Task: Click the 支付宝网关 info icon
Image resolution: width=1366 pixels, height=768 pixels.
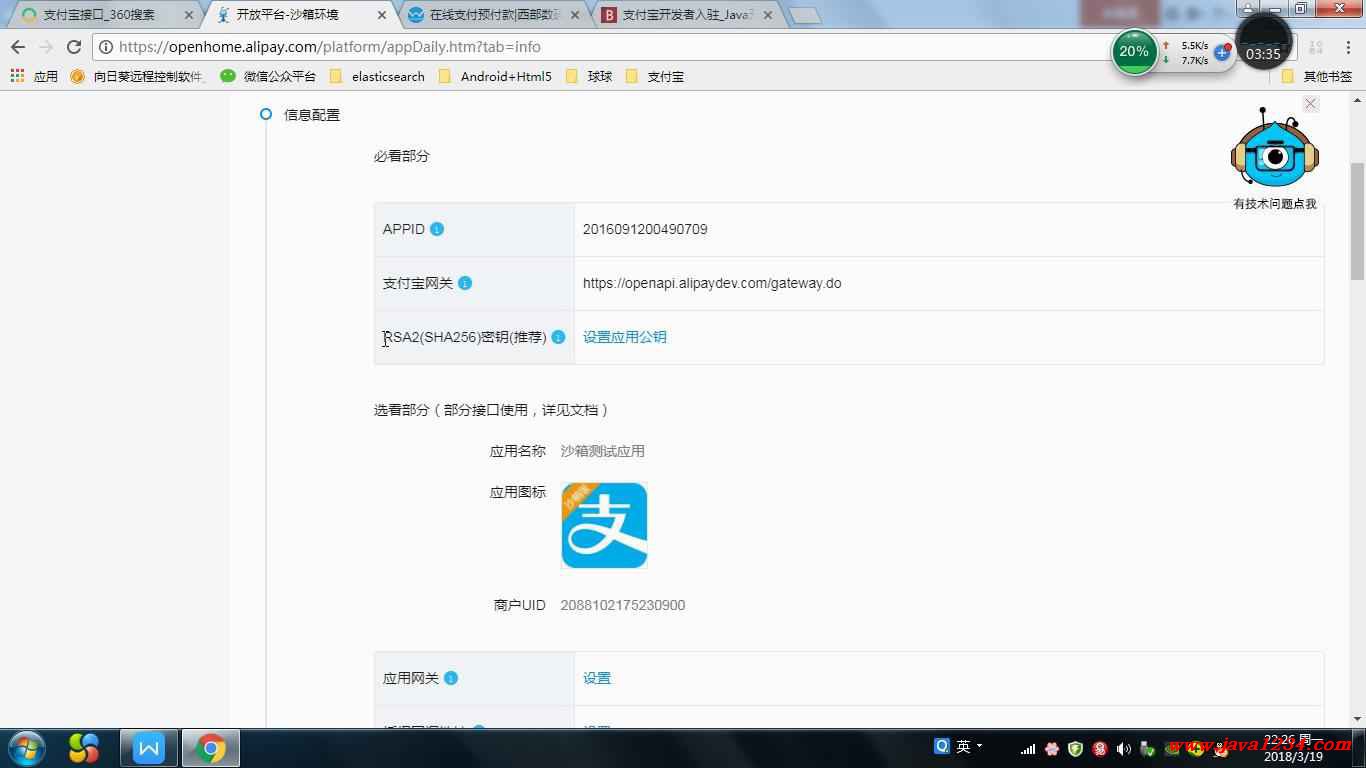Action: 465,283
